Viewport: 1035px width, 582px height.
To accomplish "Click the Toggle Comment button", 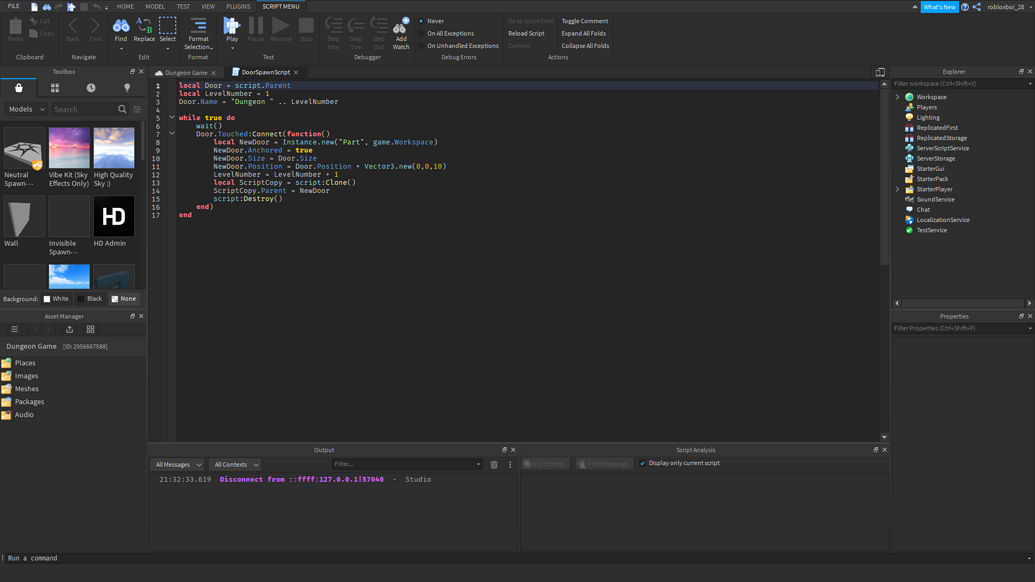I will point(584,21).
